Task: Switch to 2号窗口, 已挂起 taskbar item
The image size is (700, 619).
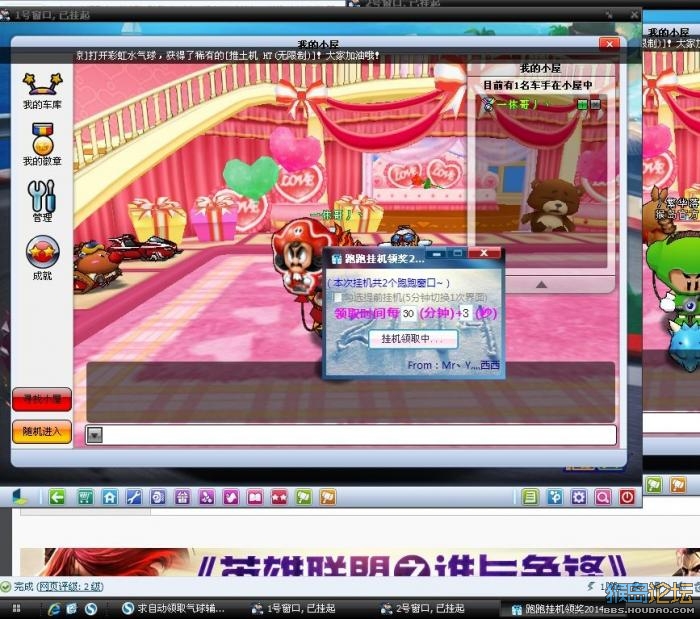Action: click(422, 608)
